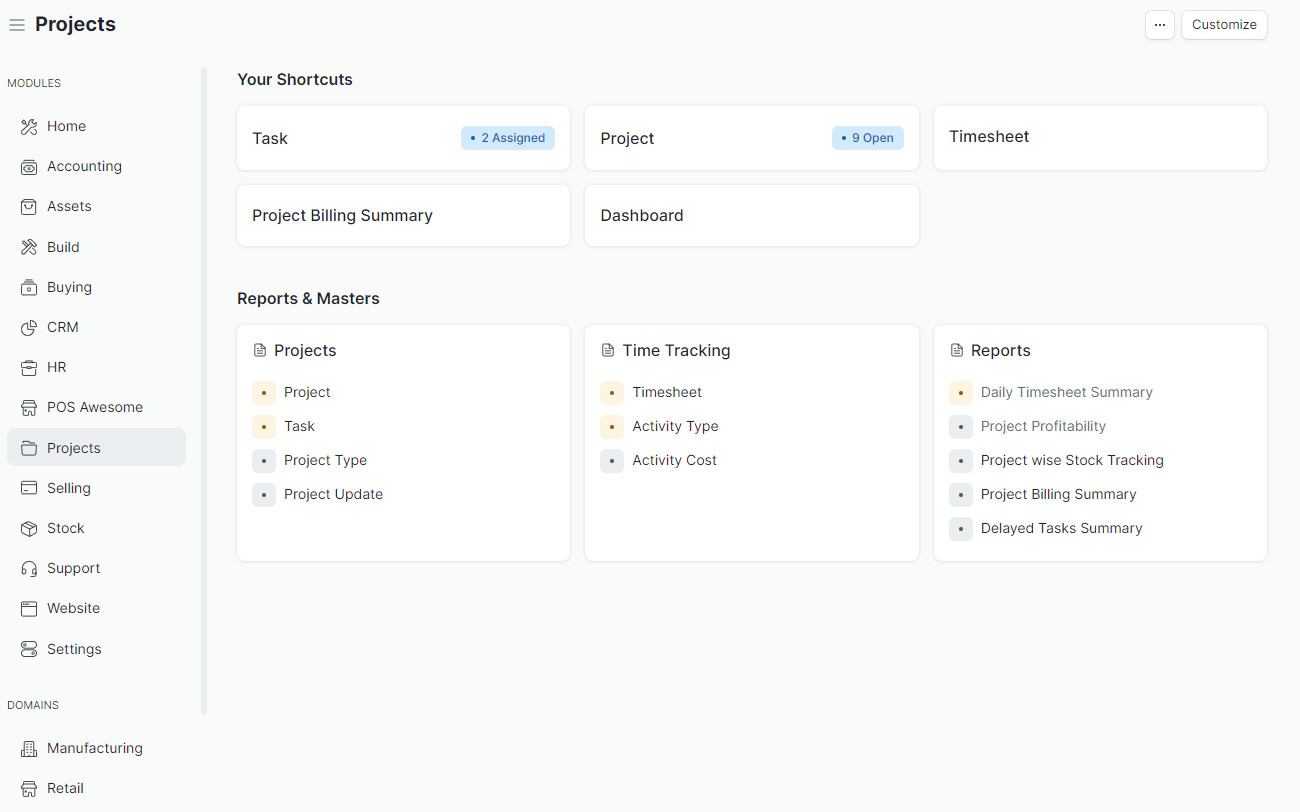The width and height of the screenshot is (1300, 812).
Task: Click the CRM module icon
Action: tap(28, 327)
